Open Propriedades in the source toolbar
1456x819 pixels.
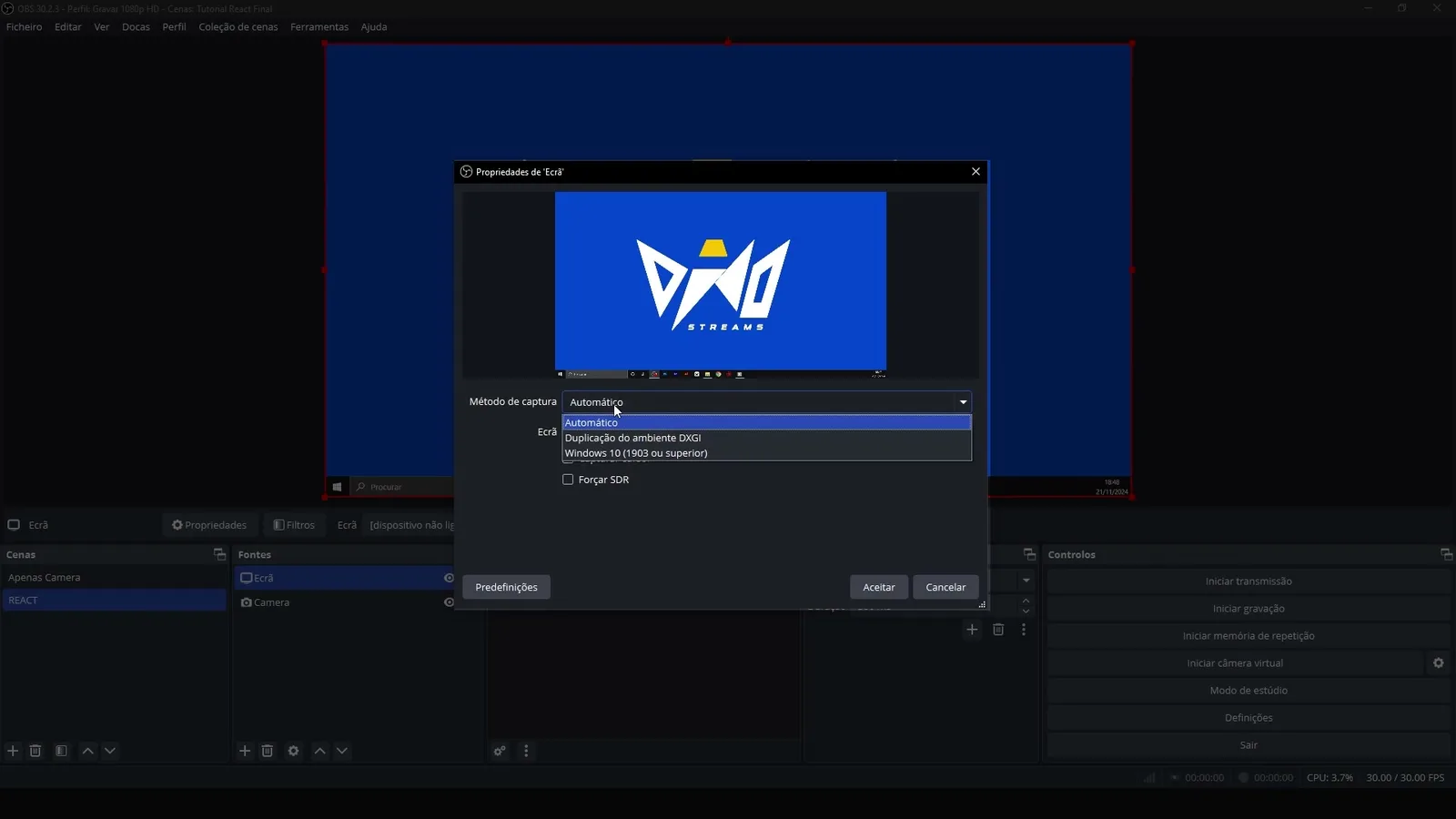tap(209, 525)
